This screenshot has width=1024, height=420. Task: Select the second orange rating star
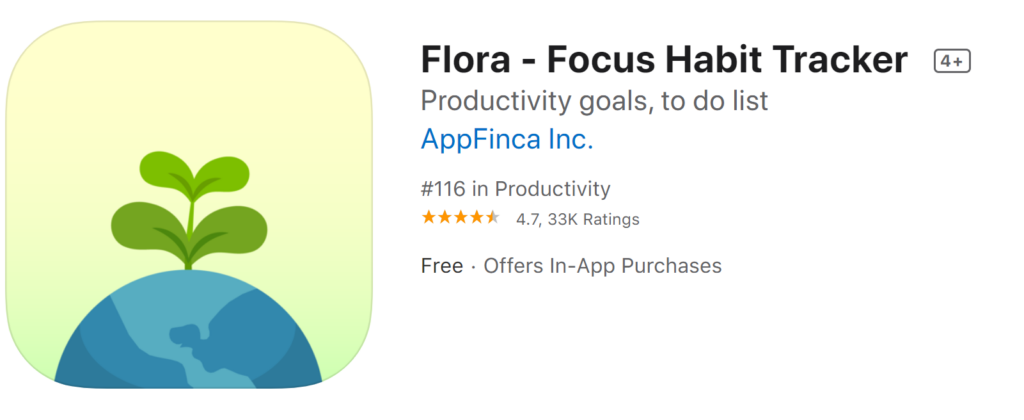pos(445,218)
